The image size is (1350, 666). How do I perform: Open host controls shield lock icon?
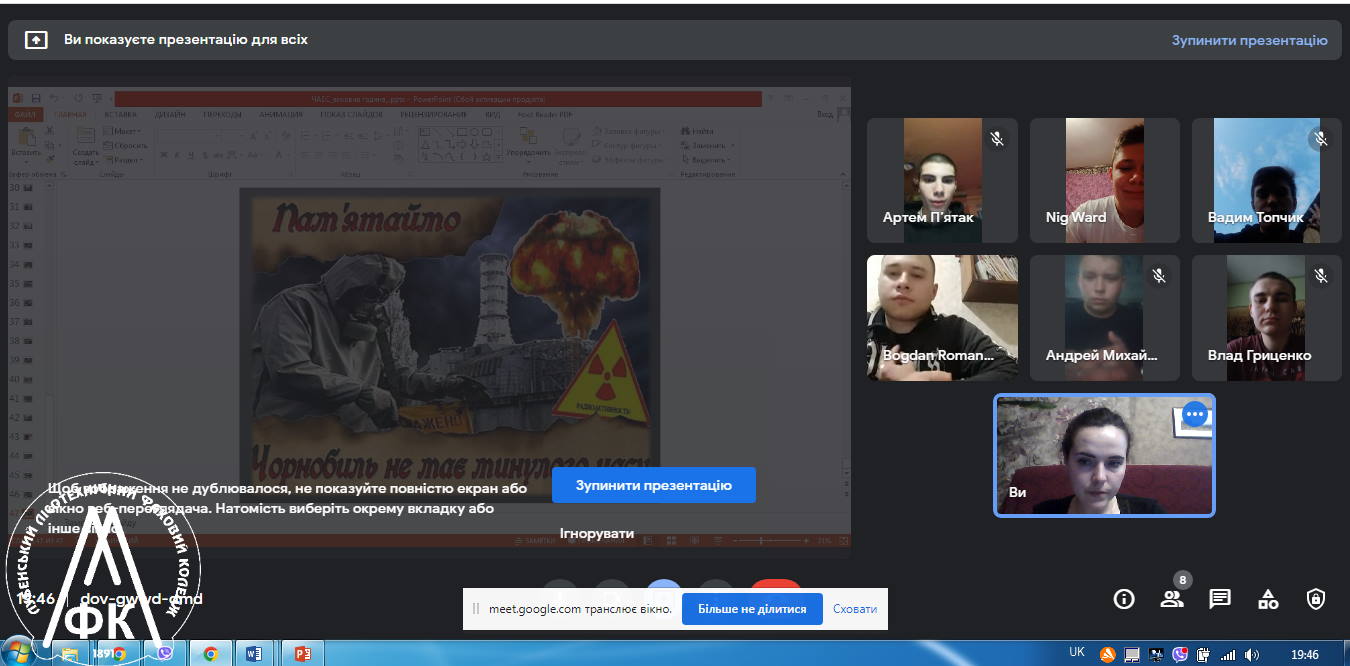(x=1316, y=599)
